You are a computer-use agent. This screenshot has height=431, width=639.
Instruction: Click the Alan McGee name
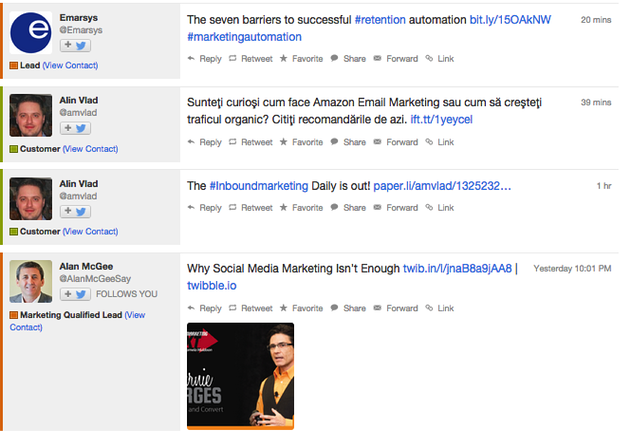pyautogui.click(x=86, y=266)
